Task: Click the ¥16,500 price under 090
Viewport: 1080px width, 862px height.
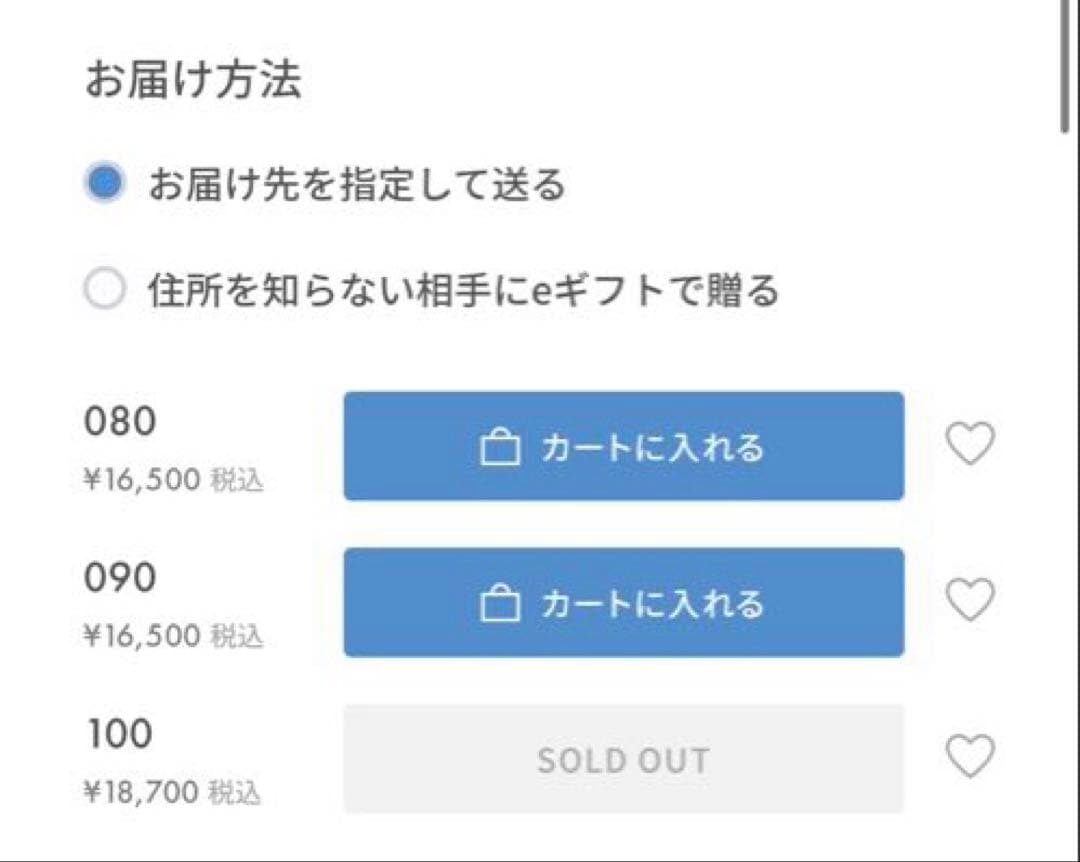Action: pos(142,636)
